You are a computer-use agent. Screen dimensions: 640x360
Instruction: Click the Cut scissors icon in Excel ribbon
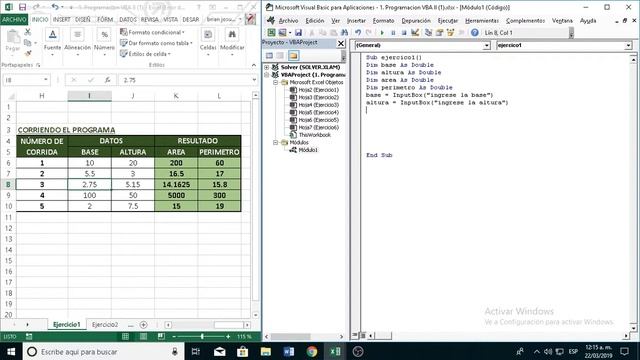click(x=28, y=32)
